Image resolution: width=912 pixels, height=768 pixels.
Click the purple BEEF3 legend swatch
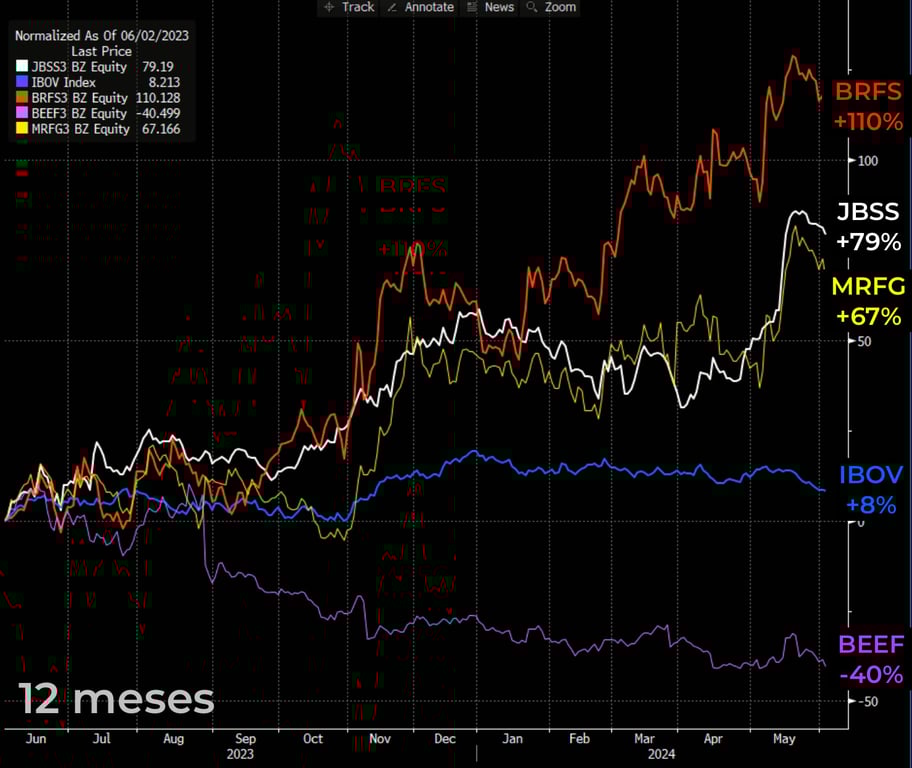tap(22, 113)
